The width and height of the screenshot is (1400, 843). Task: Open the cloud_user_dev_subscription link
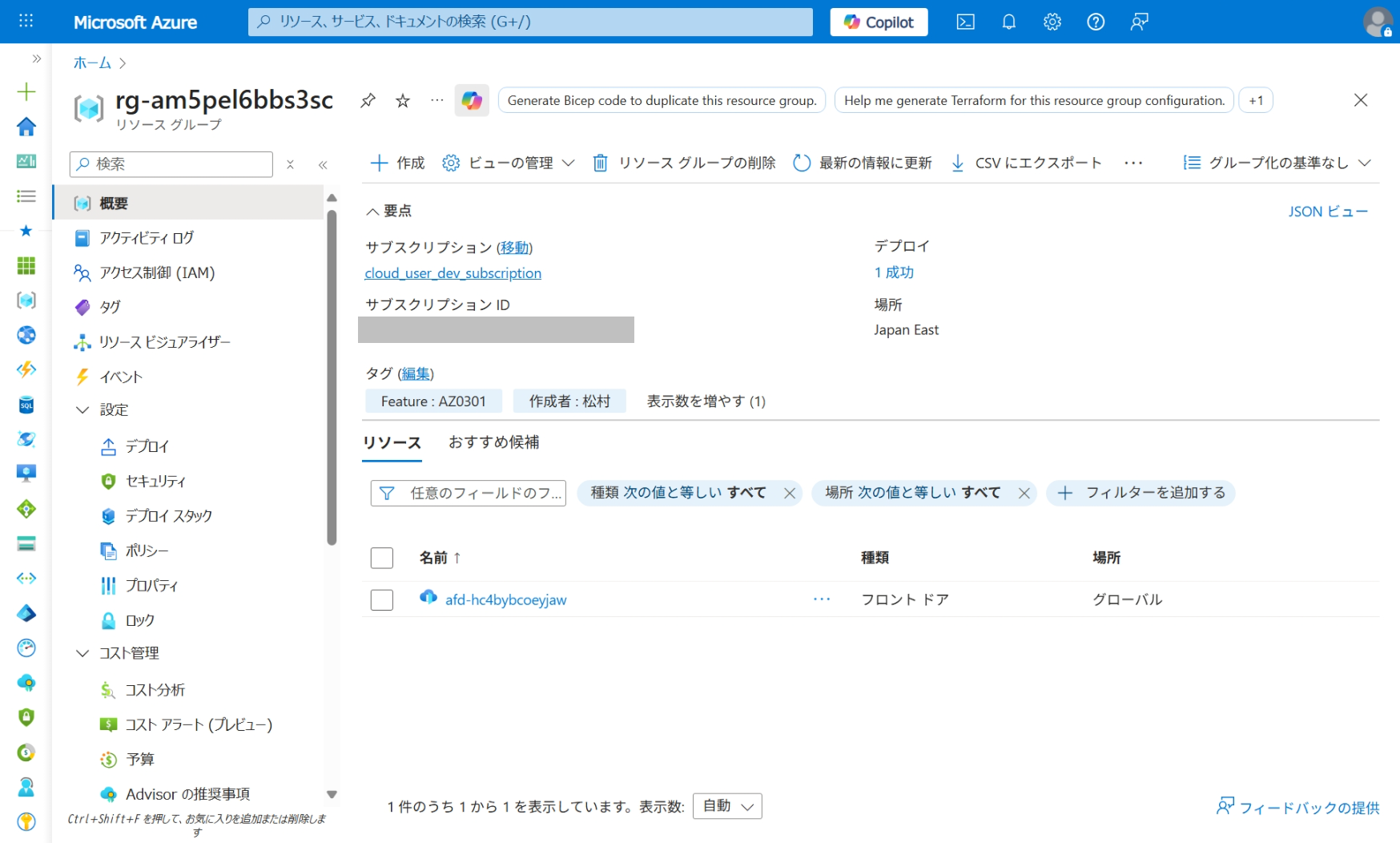[x=453, y=273]
